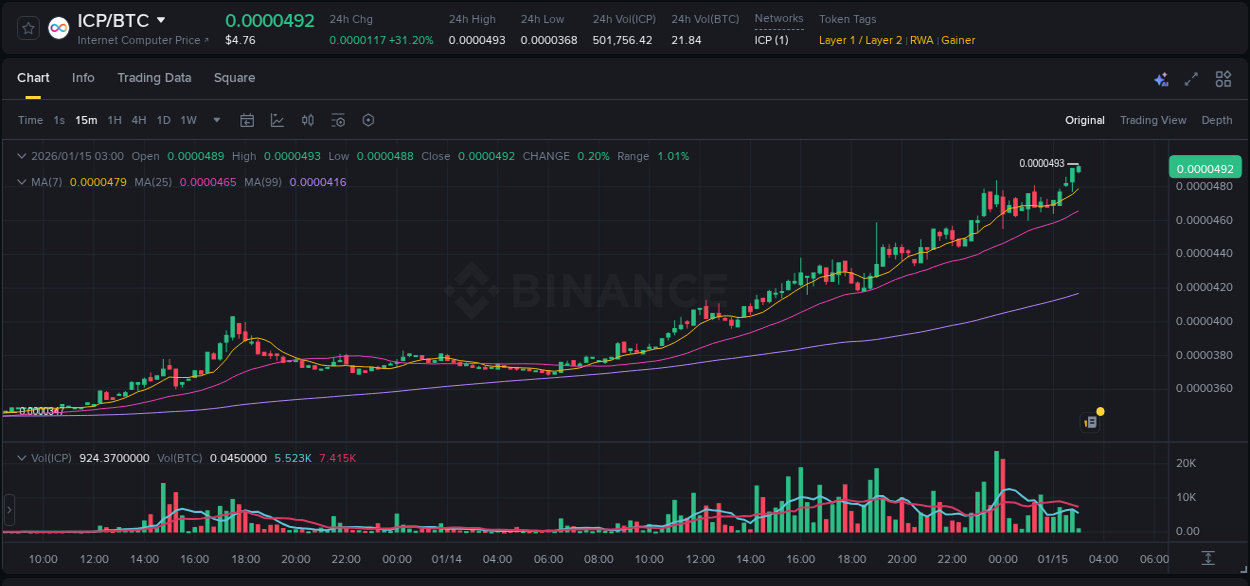The width and height of the screenshot is (1250, 586).
Task: Switch to the Trading Data tab
Action: point(154,78)
